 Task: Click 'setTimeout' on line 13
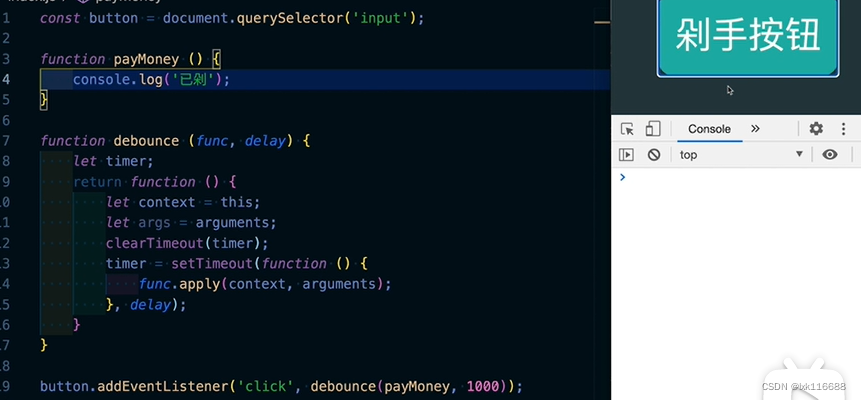212,264
